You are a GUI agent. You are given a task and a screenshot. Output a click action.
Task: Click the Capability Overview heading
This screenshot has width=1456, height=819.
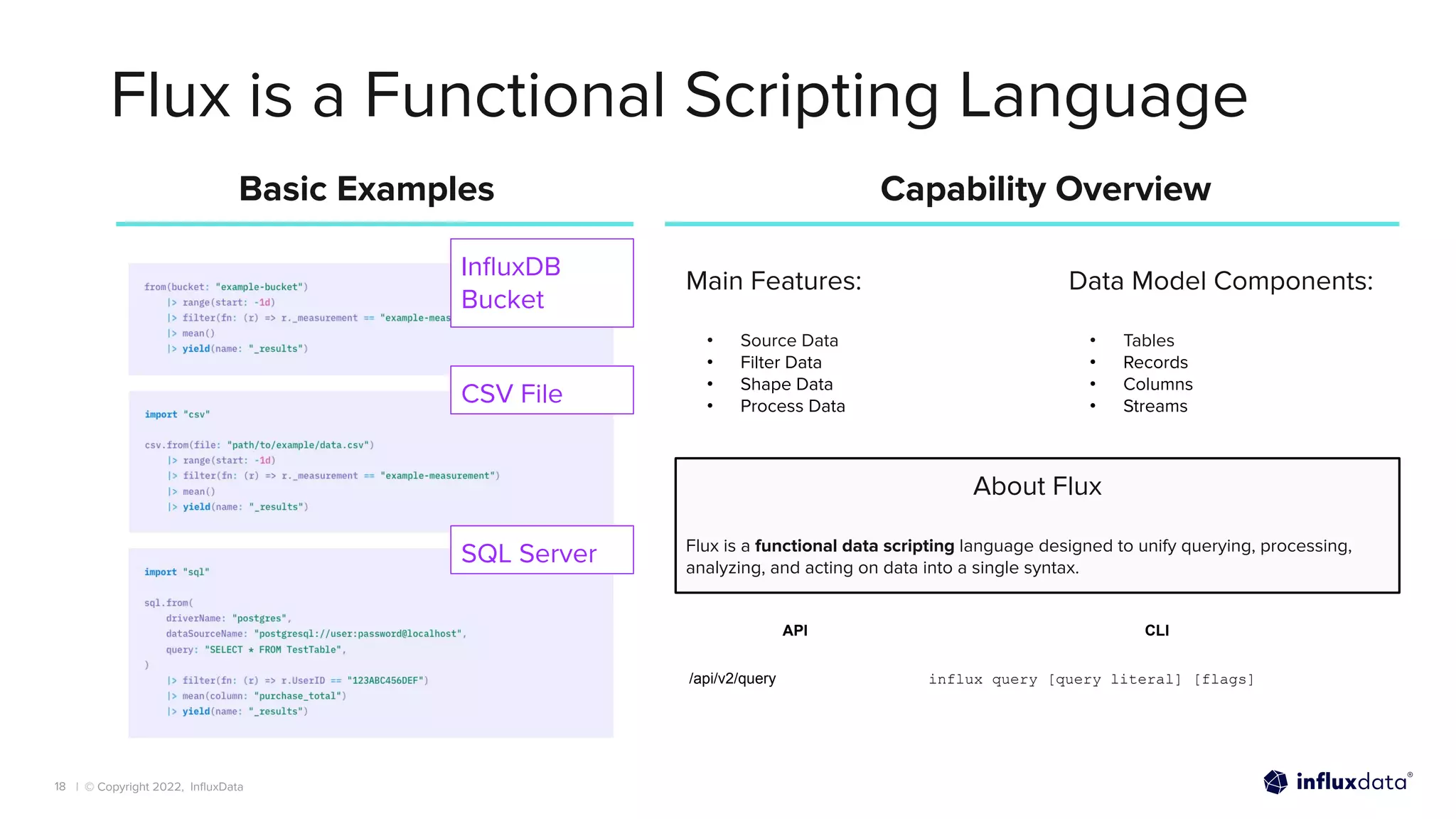(1045, 189)
